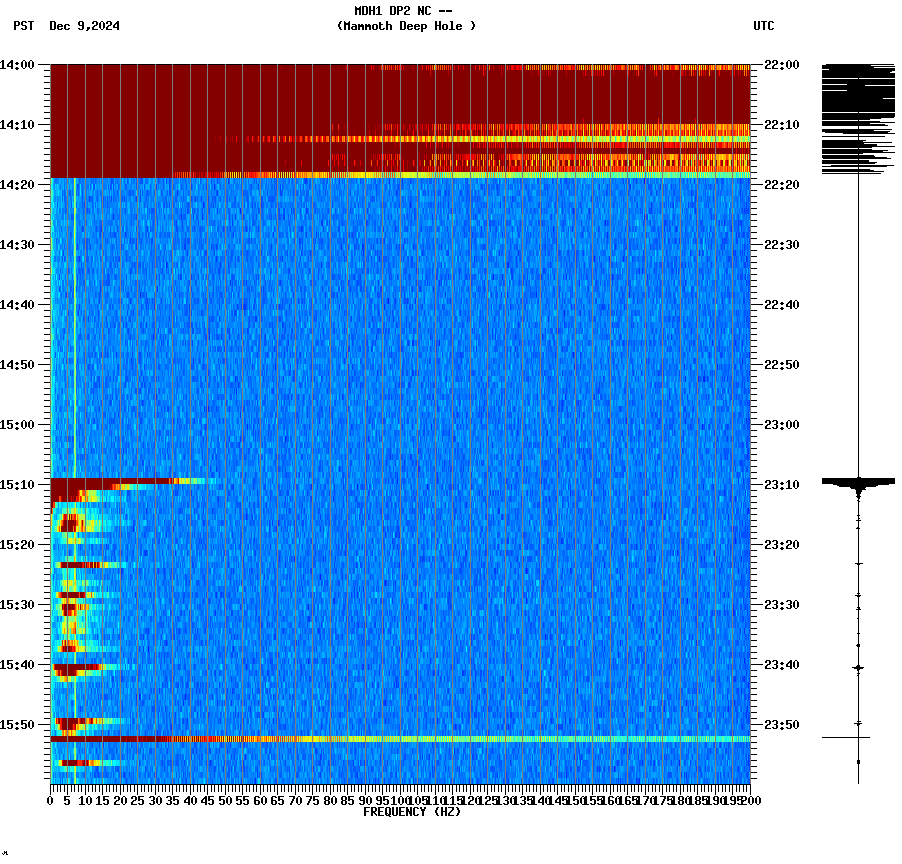Select the 15:10 earthquake event band

point(120,481)
